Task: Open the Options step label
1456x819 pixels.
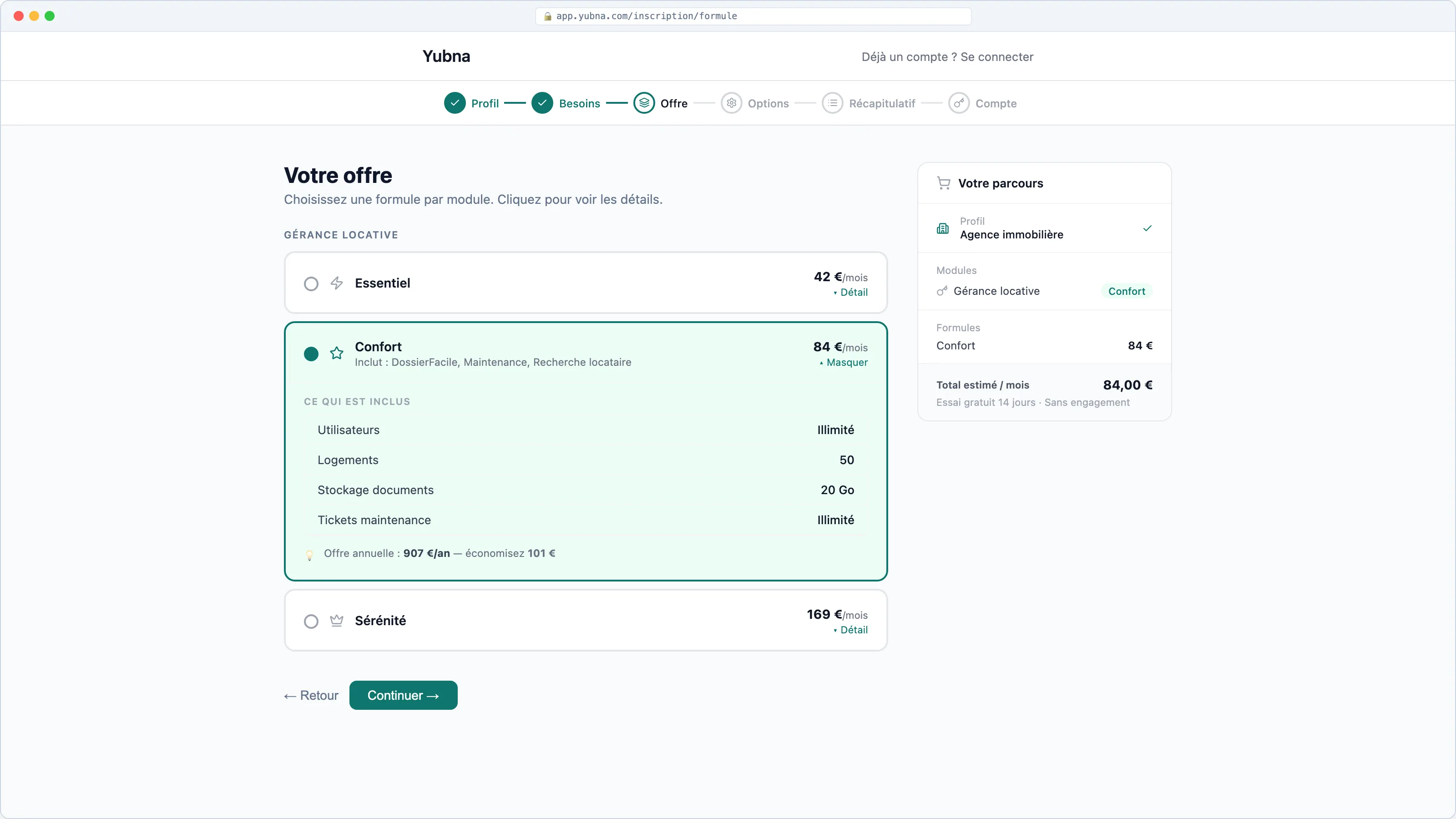Action: pyautogui.click(x=768, y=103)
